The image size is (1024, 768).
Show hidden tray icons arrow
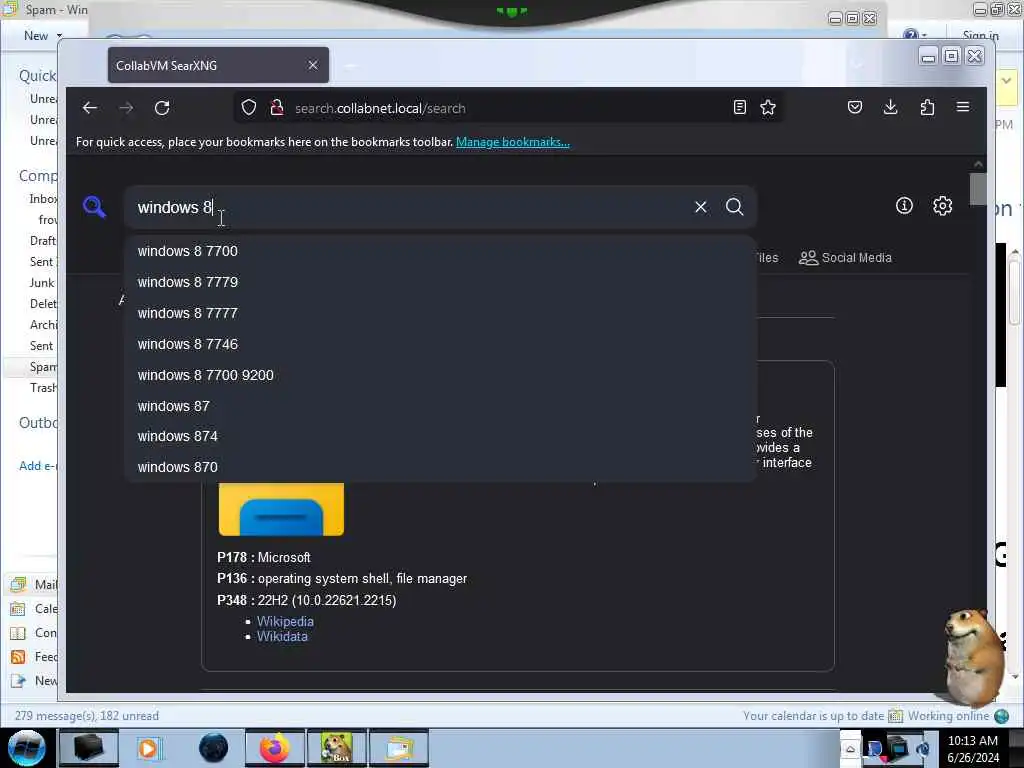pyautogui.click(x=850, y=749)
